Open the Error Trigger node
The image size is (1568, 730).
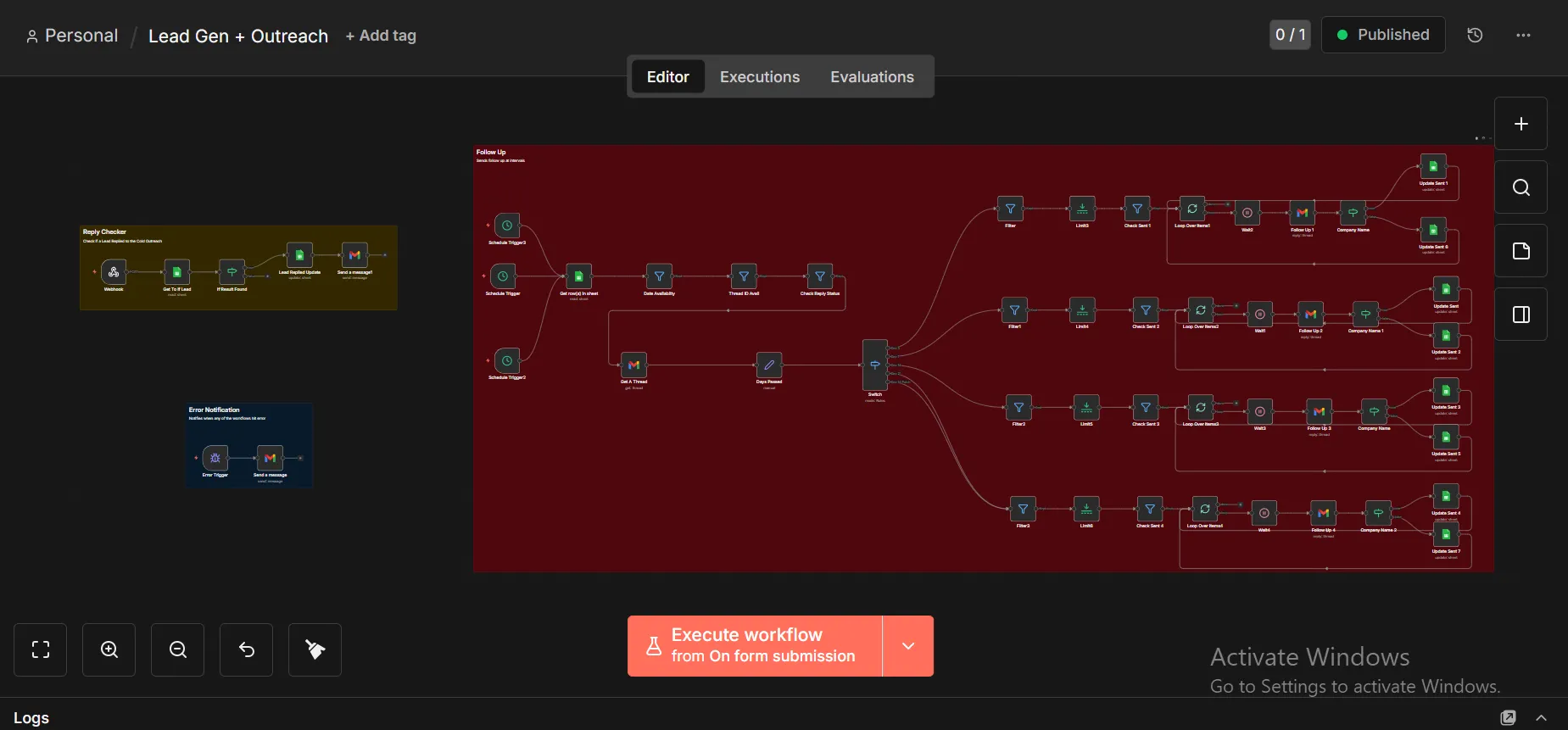point(215,458)
